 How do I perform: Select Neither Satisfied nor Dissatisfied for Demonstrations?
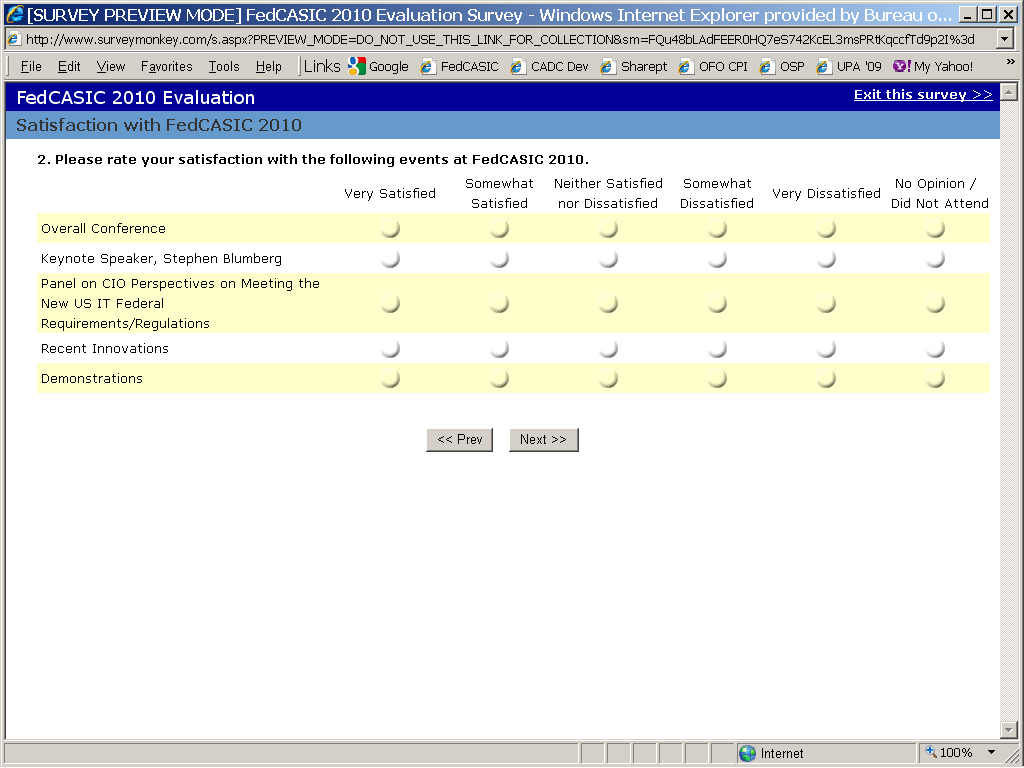[x=609, y=379]
